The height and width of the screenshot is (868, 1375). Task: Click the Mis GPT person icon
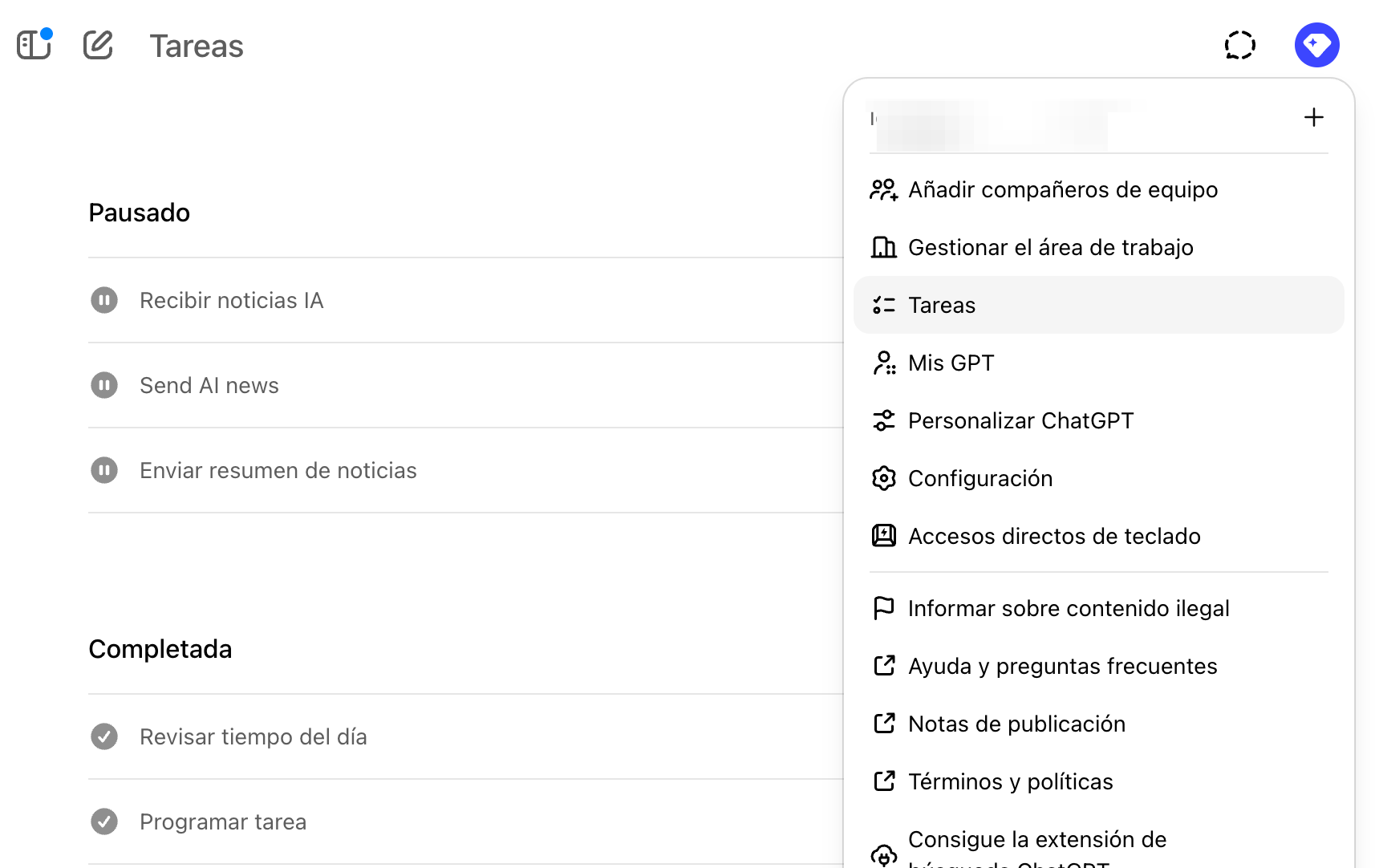pyautogui.click(x=883, y=363)
